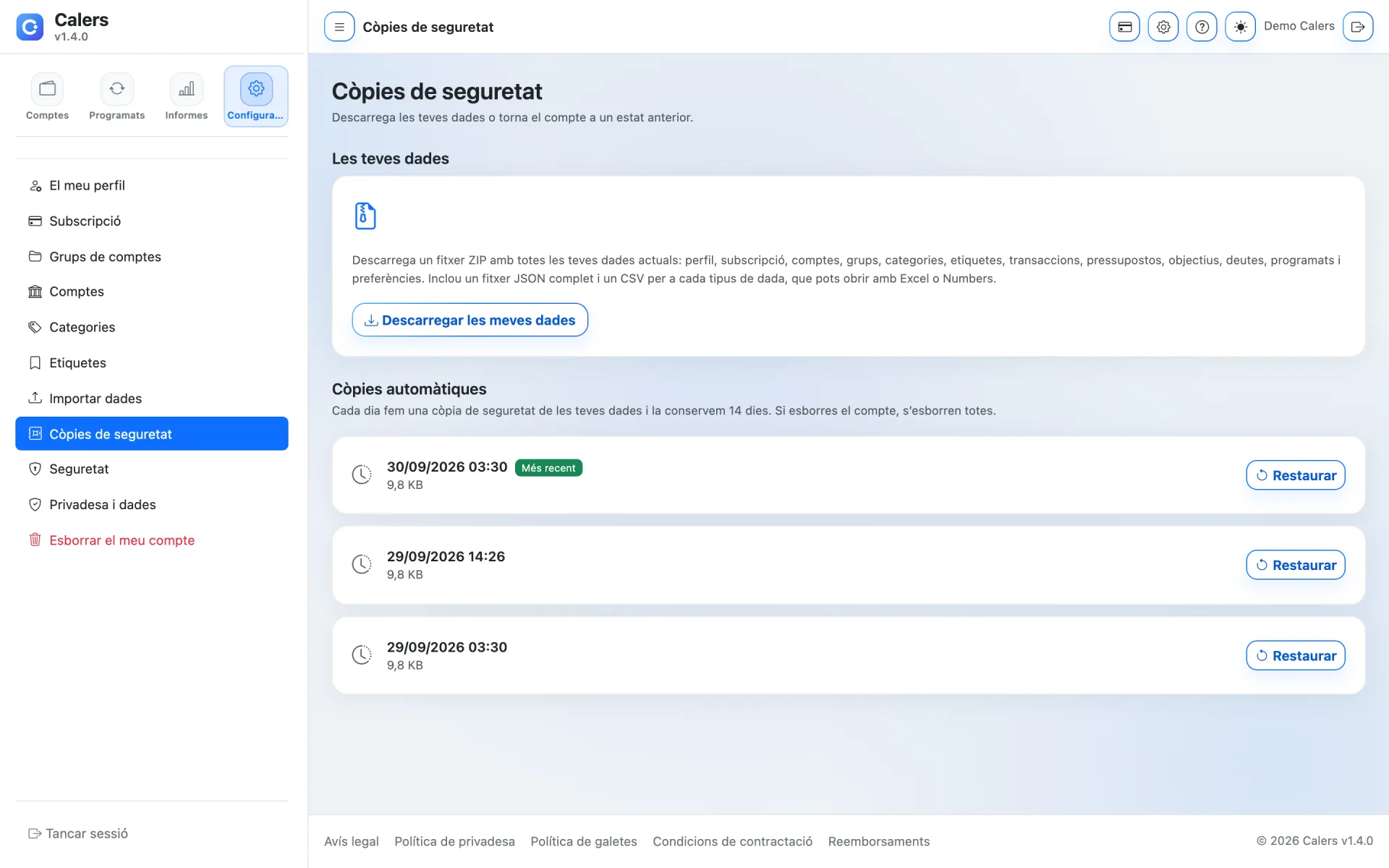The height and width of the screenshot is (868, 1389).
Task: Open Política de galetes link
Action: (x=584, y=841)
